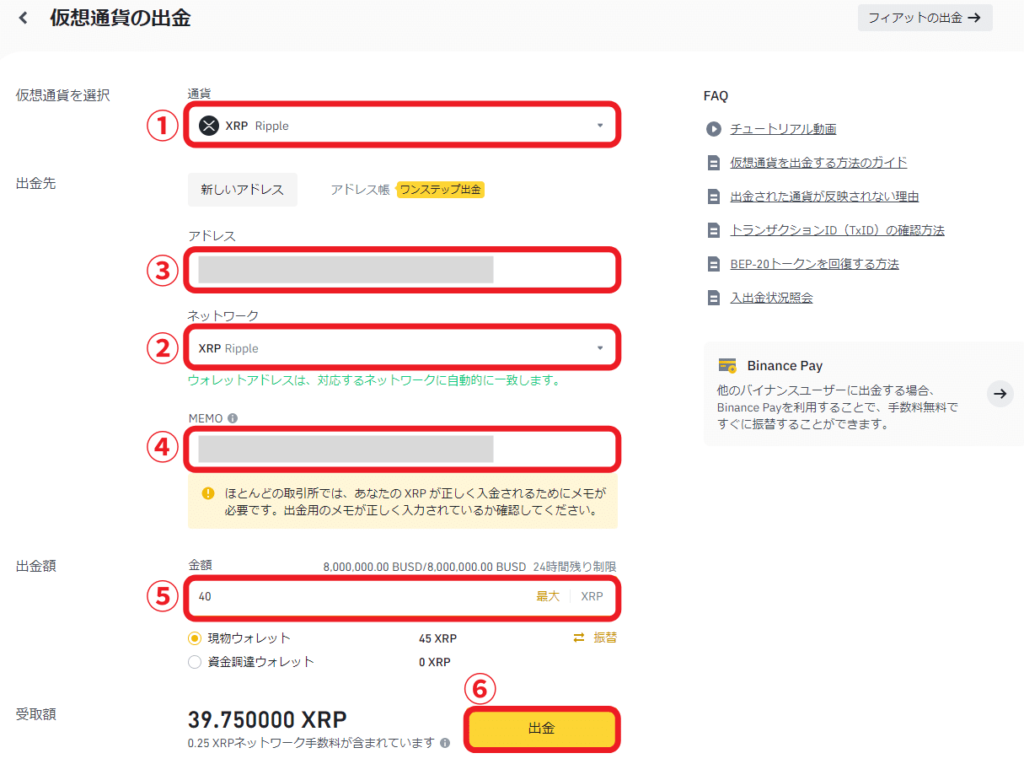Open トランザクションID（TxID）の確認方法 link
Viewport: 1024px width, 764px height.
837,231
